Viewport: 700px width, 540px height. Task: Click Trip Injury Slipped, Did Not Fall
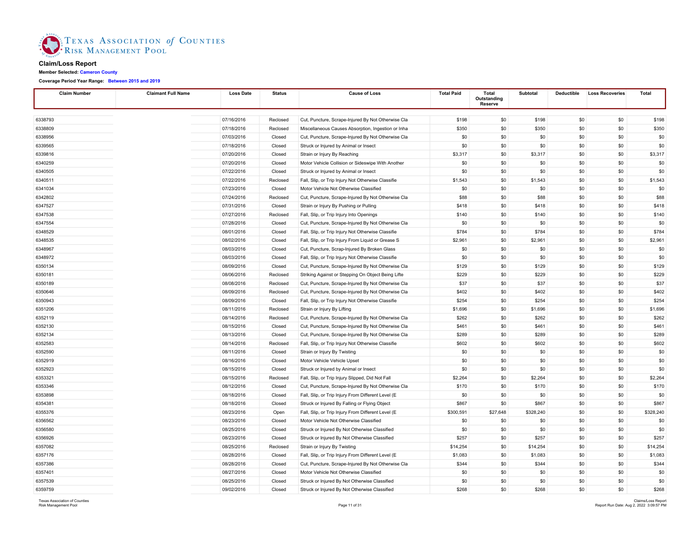pyautogui.click(x=346, y=378)
